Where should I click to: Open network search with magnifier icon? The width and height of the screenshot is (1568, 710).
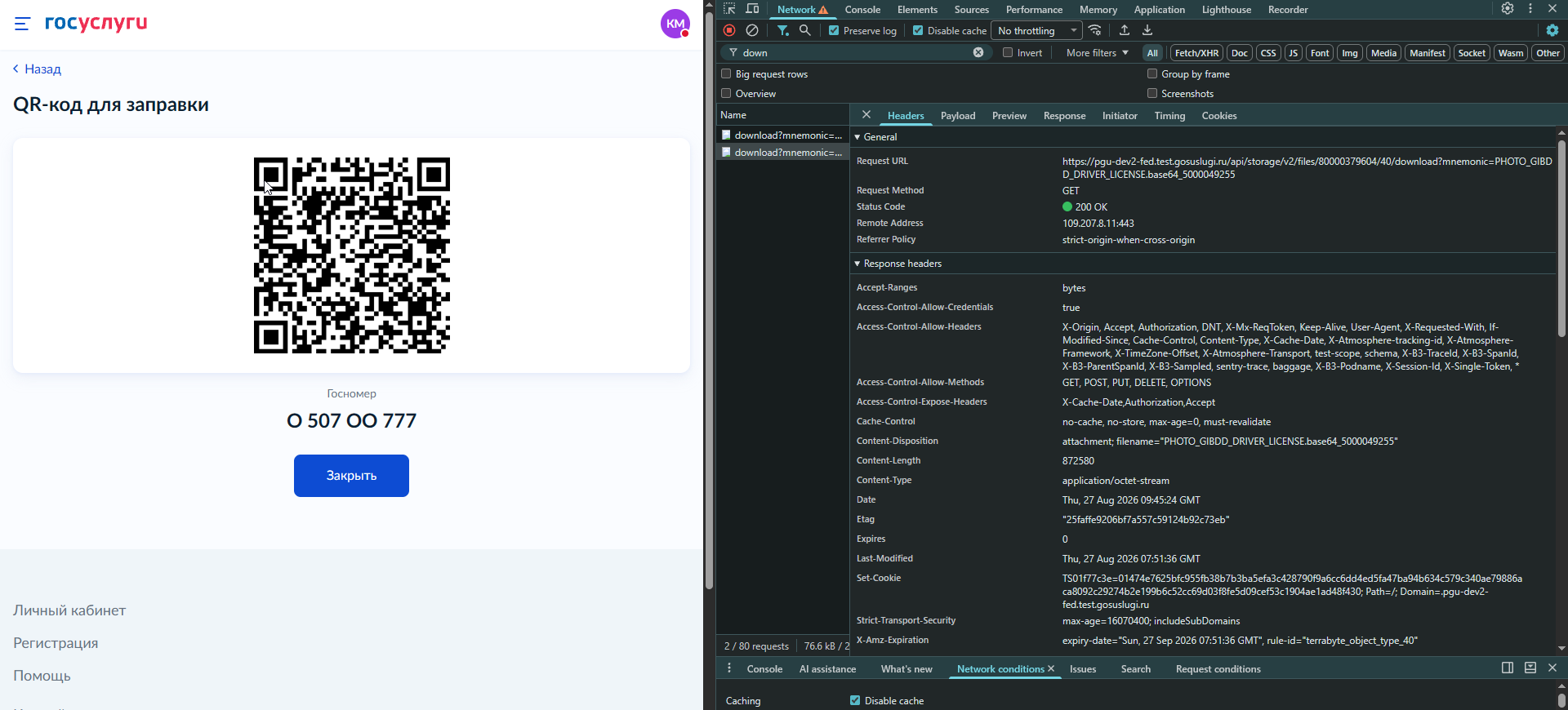pyautogui.click(x=805, y=30)
